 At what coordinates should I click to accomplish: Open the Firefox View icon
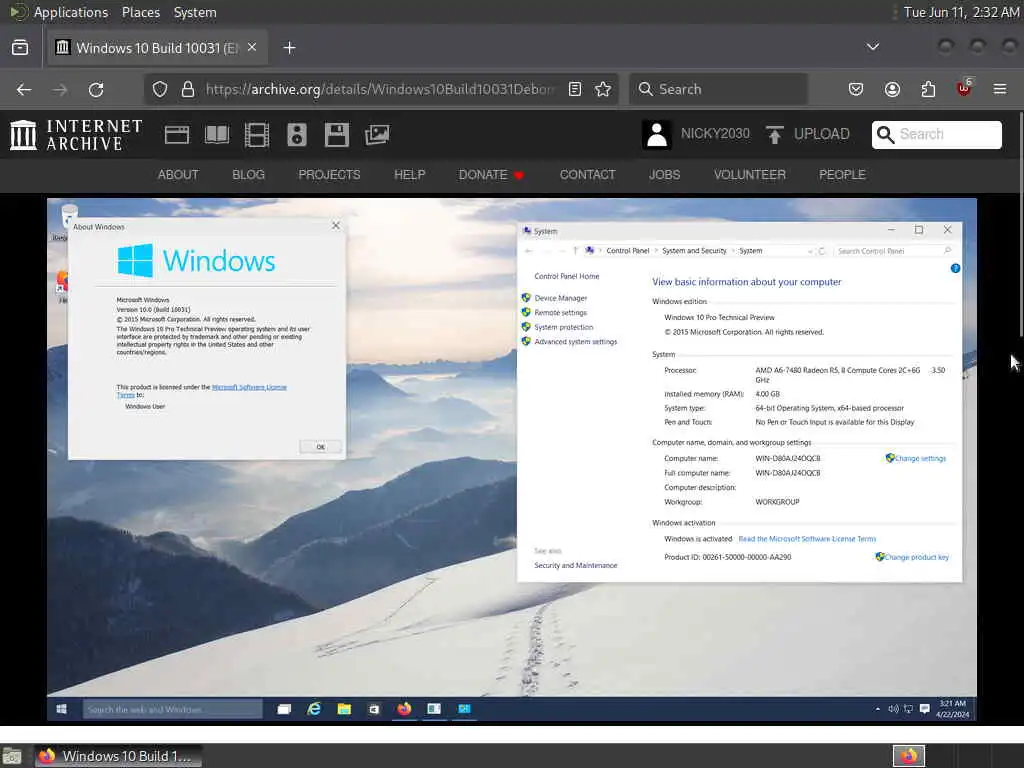point(20,48)
